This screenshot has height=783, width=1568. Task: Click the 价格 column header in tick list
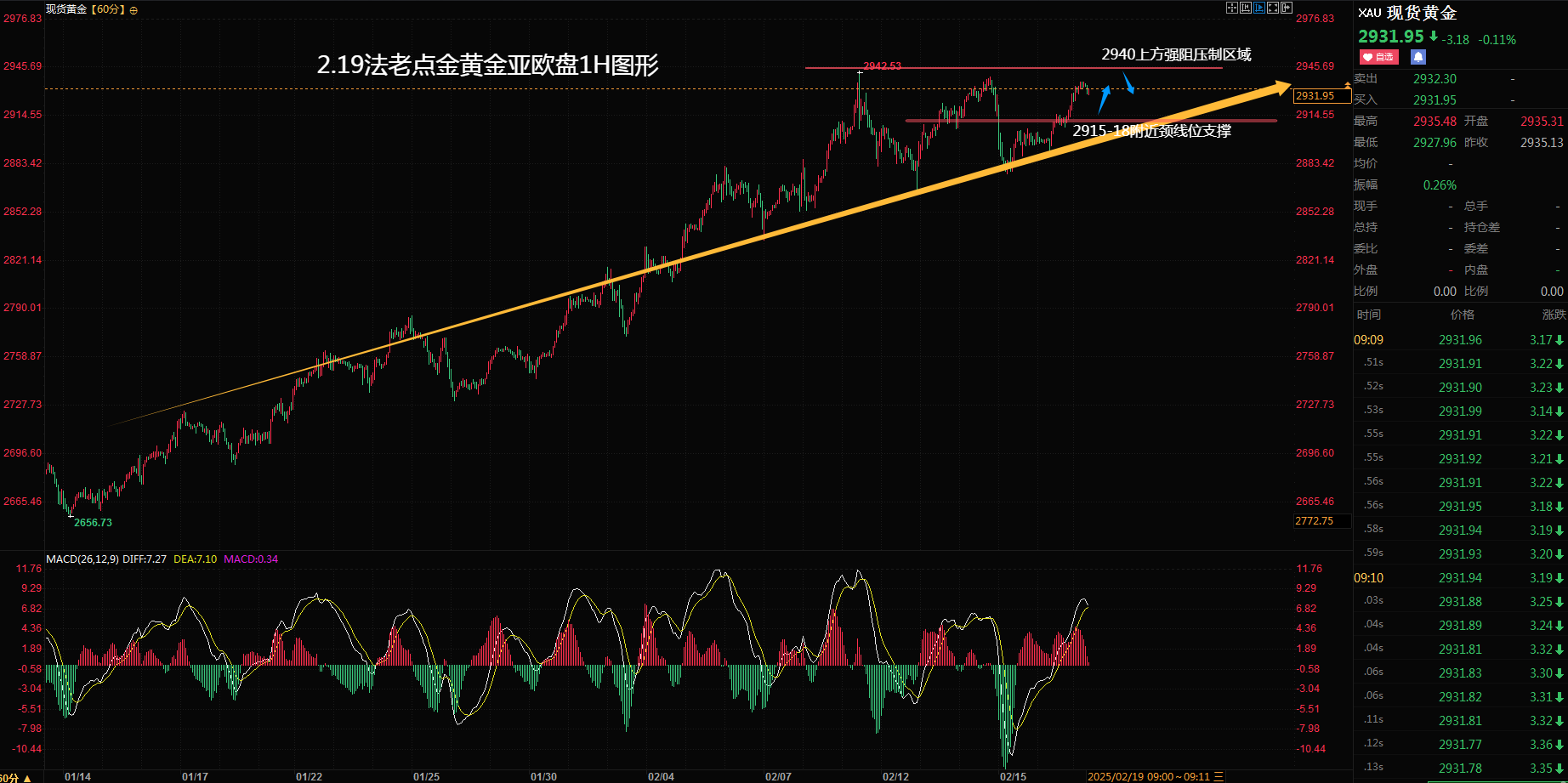pos(1462,315)
